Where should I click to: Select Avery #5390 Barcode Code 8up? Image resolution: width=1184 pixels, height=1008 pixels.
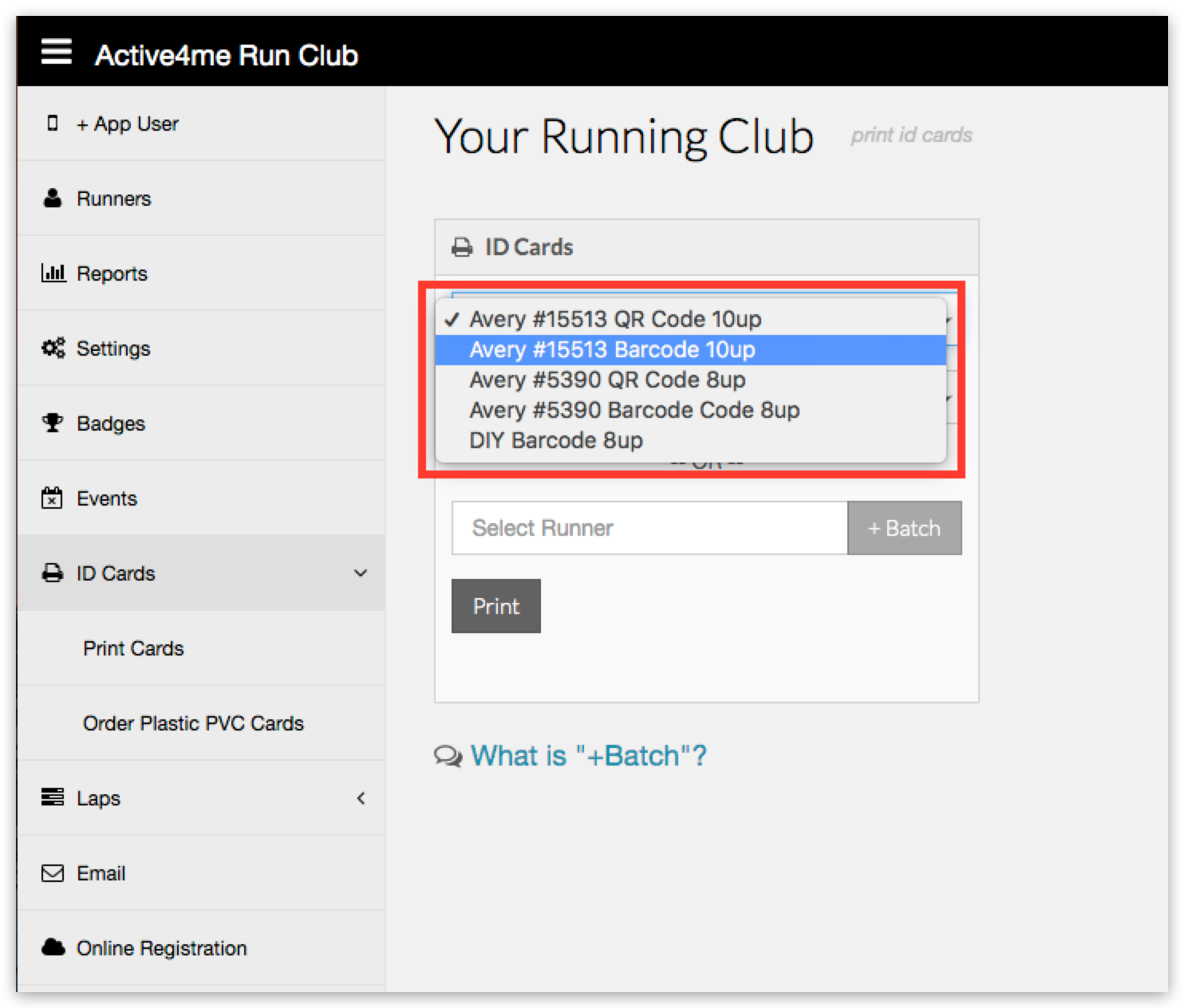[x=634, y=411]
